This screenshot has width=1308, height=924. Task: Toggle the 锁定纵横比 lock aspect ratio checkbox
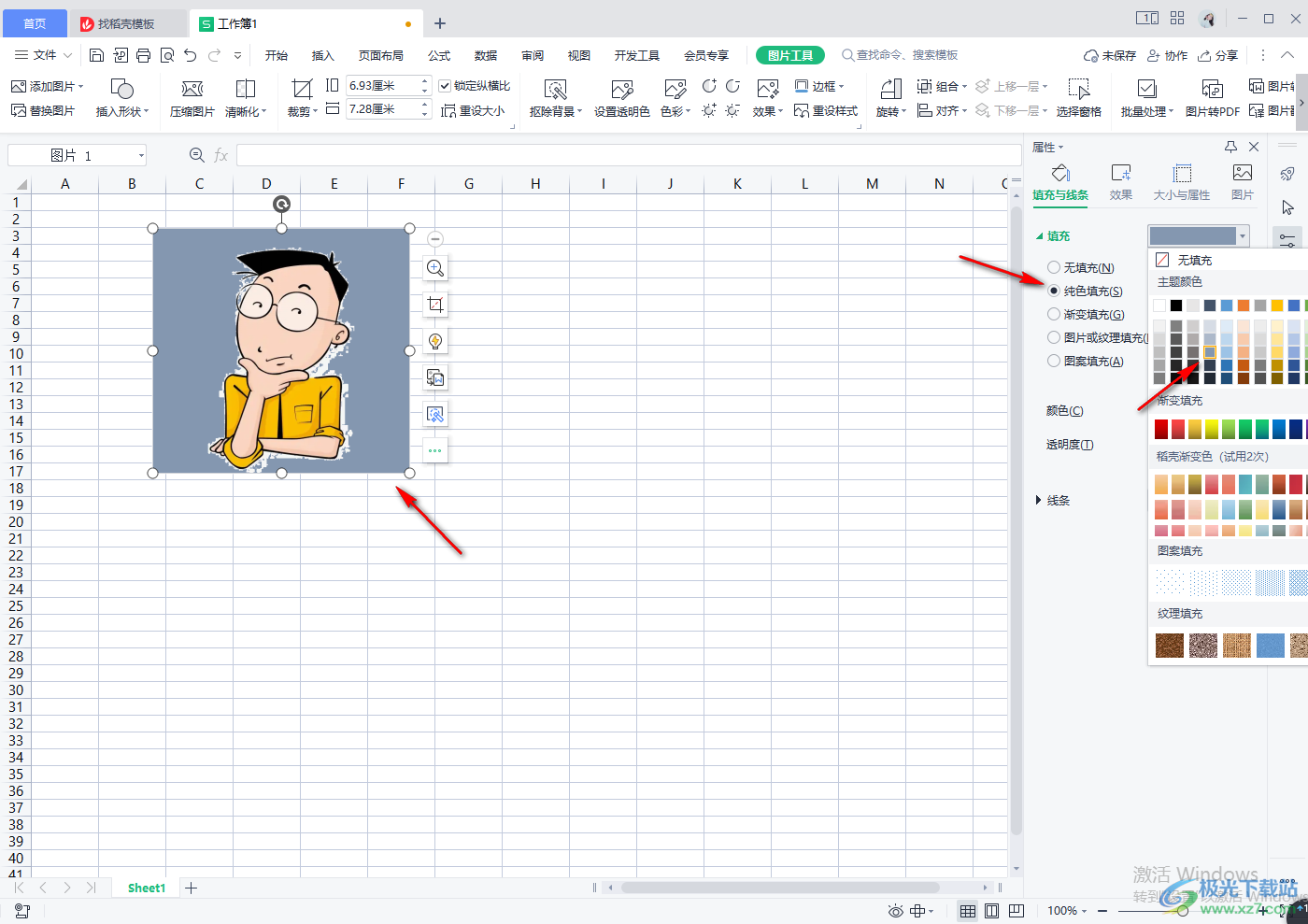pyautogui.click(x=445, y=86)
